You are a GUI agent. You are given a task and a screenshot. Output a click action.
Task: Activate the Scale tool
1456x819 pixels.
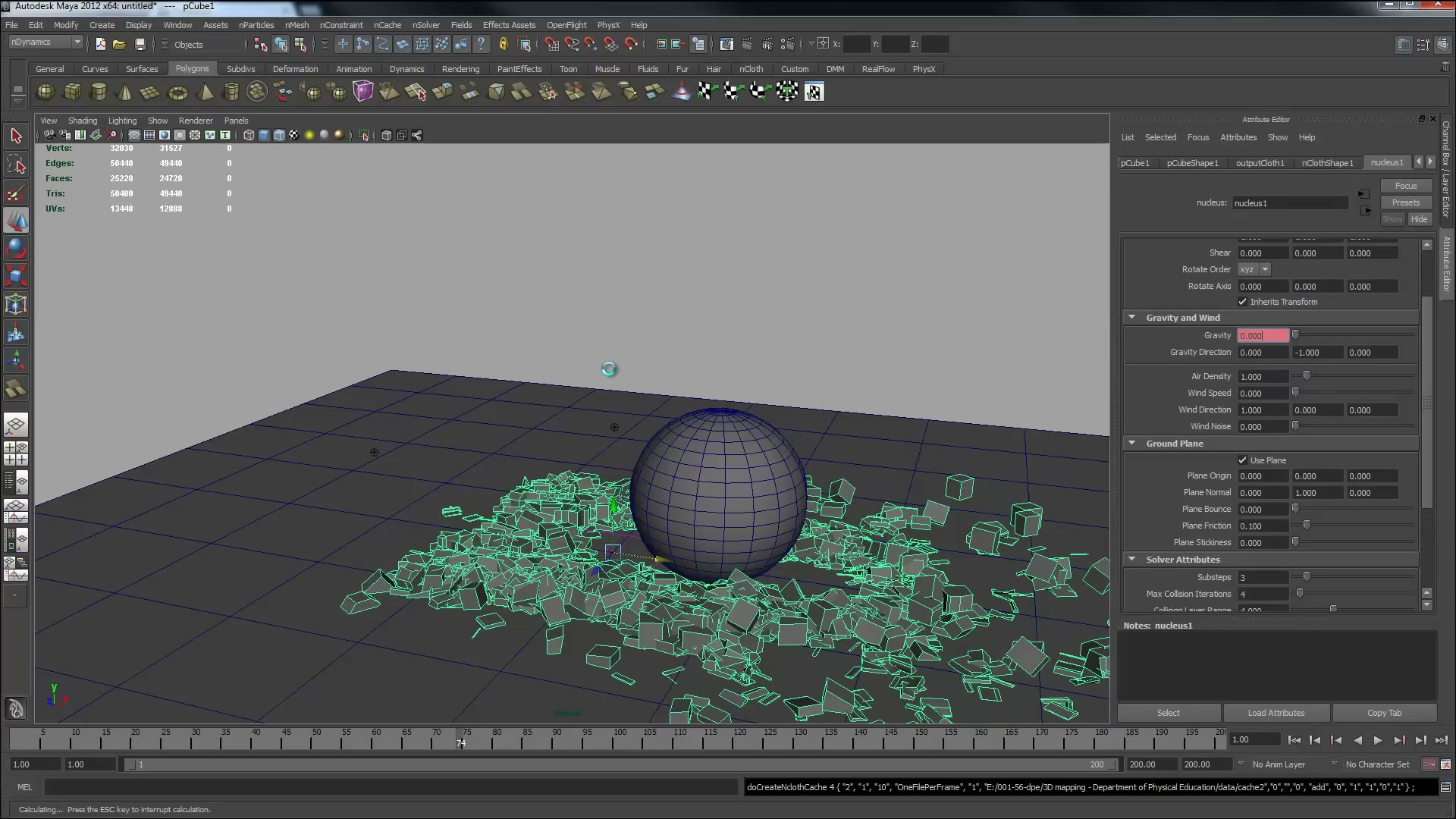click(x=16, y=277)
